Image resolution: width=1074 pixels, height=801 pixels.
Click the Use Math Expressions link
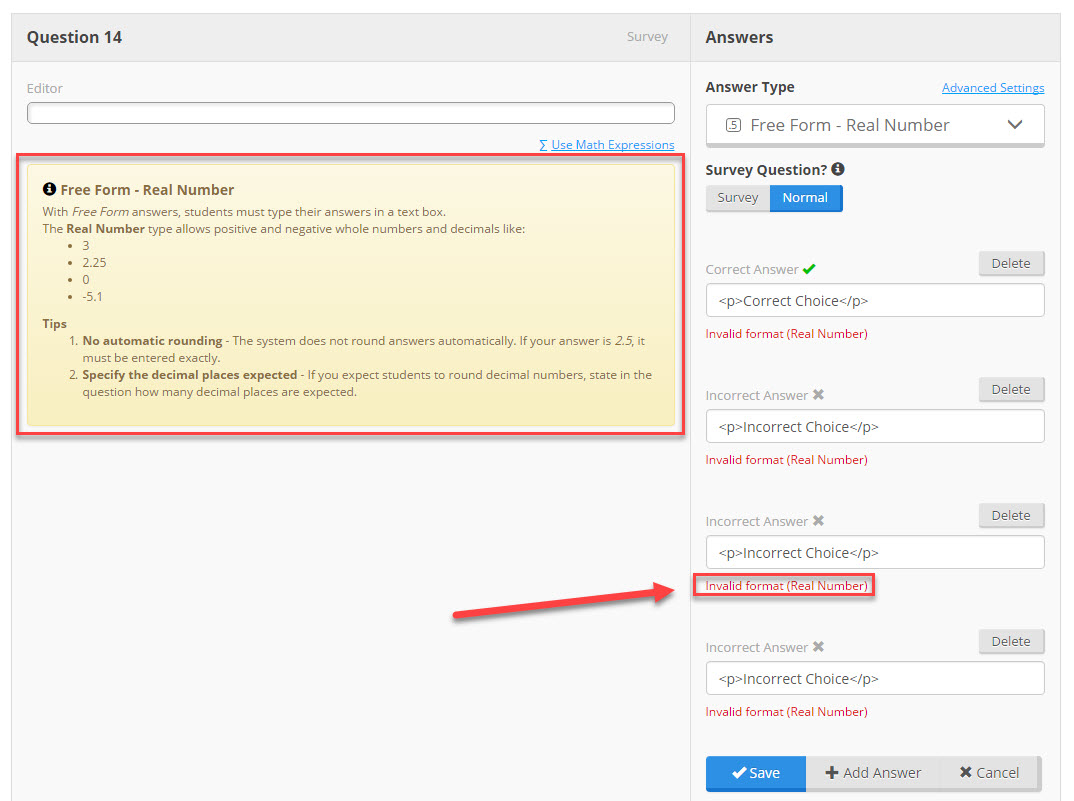pyautogui.click(x=612, y=144)
